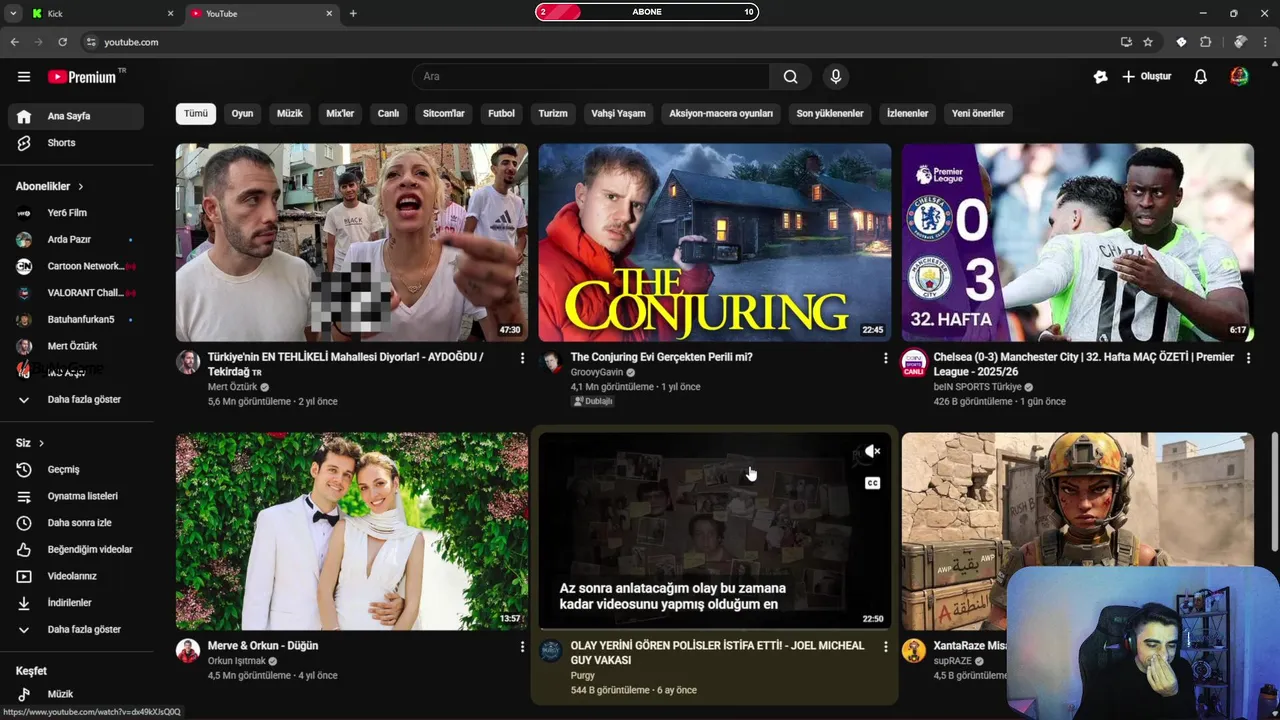Select the Mix'ler filter chip
The image size is (1280, 720).
click(x=340, y=114)
